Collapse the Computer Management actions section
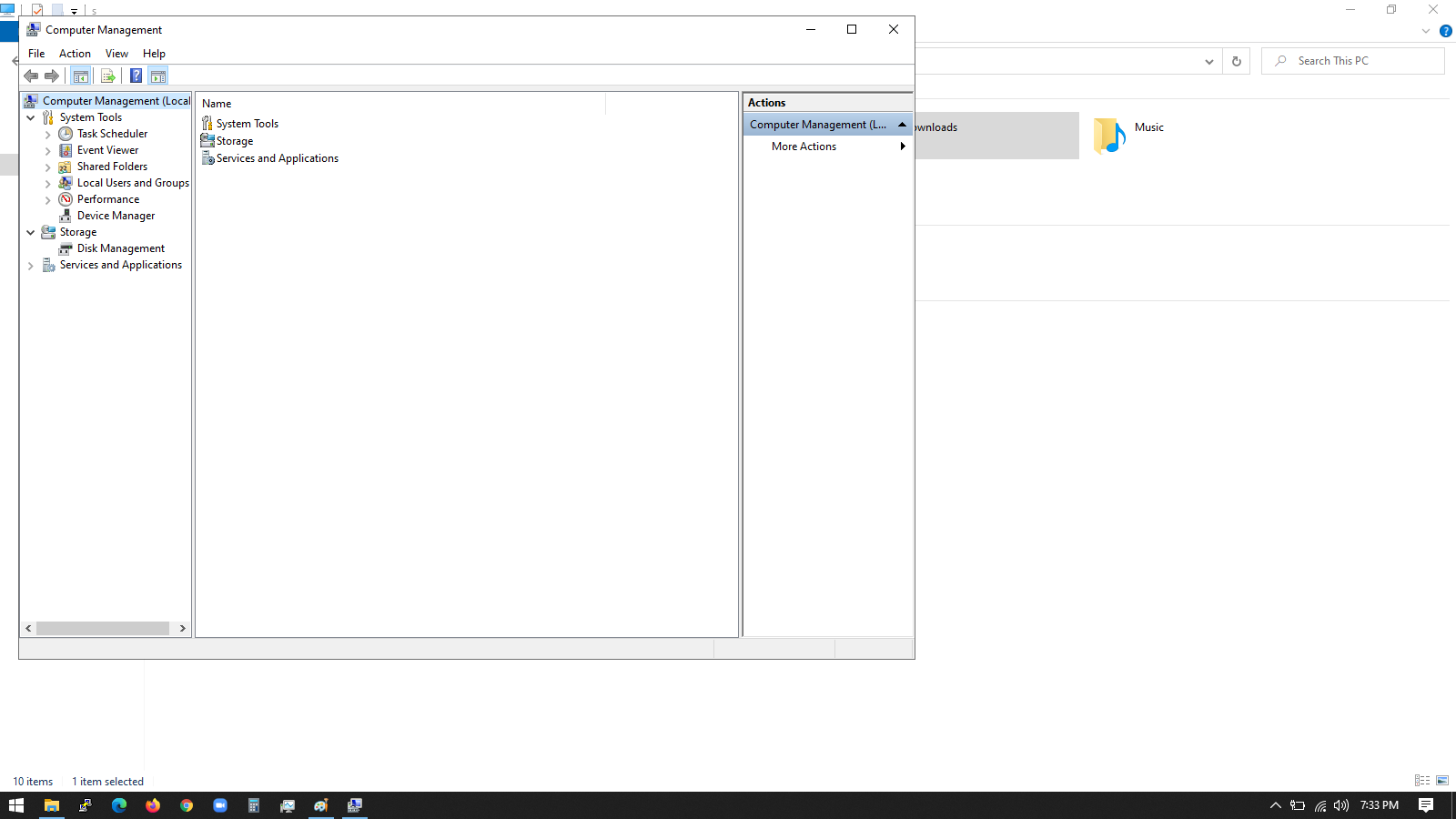1456x819 pixels. [902, 124]
